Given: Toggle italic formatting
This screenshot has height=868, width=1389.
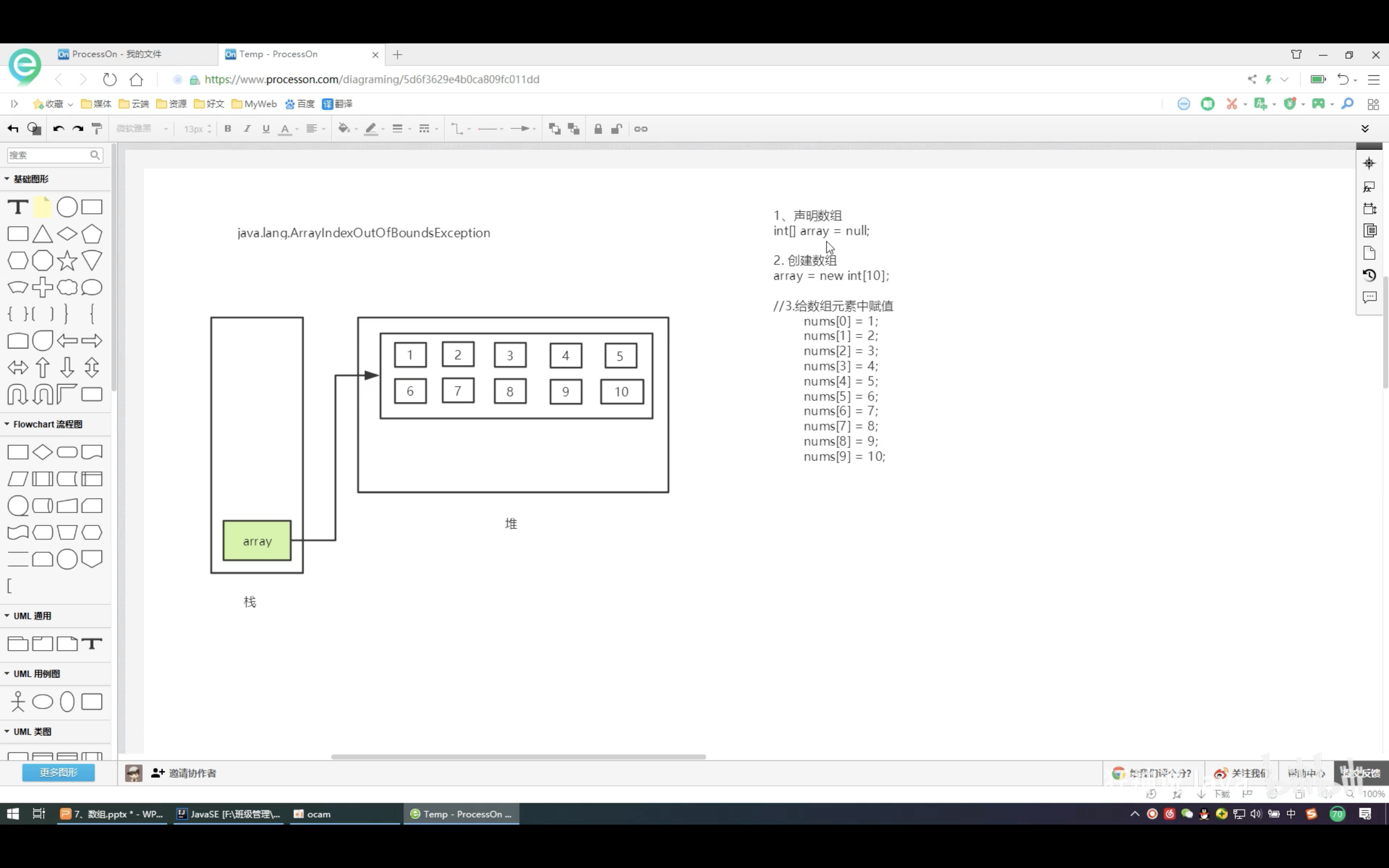Looking at the screenshot, I should tap(247, 129).
